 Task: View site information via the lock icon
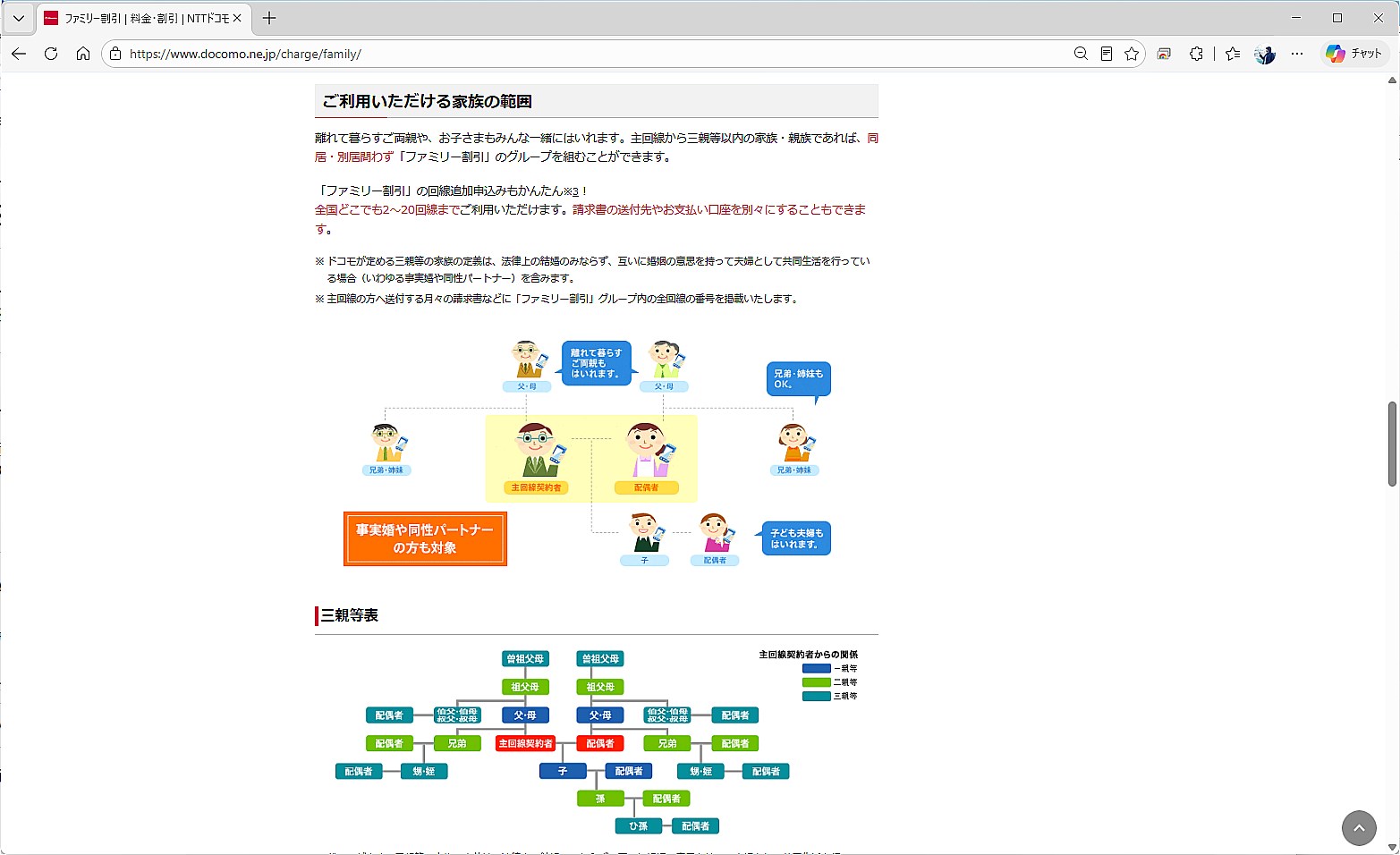click(x=115, y=54)
